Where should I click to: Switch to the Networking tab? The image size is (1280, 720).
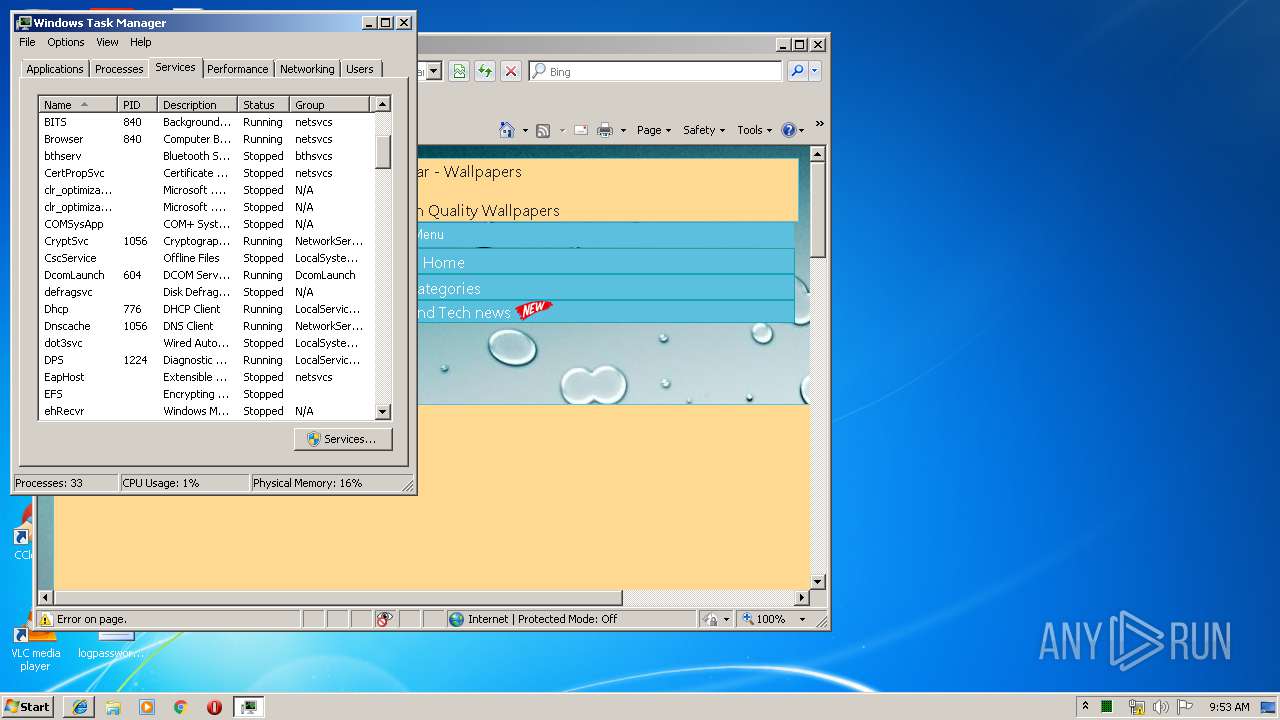[307, 69]
